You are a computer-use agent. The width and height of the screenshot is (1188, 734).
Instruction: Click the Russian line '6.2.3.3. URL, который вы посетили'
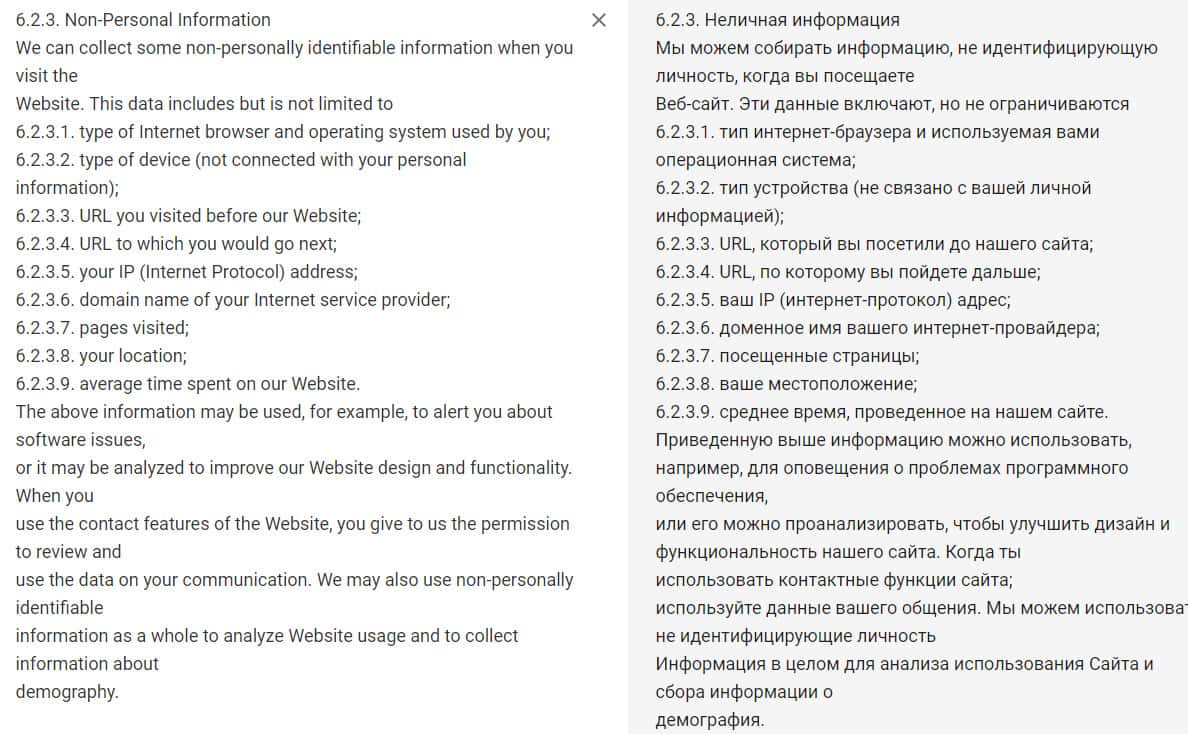[874, 244]
